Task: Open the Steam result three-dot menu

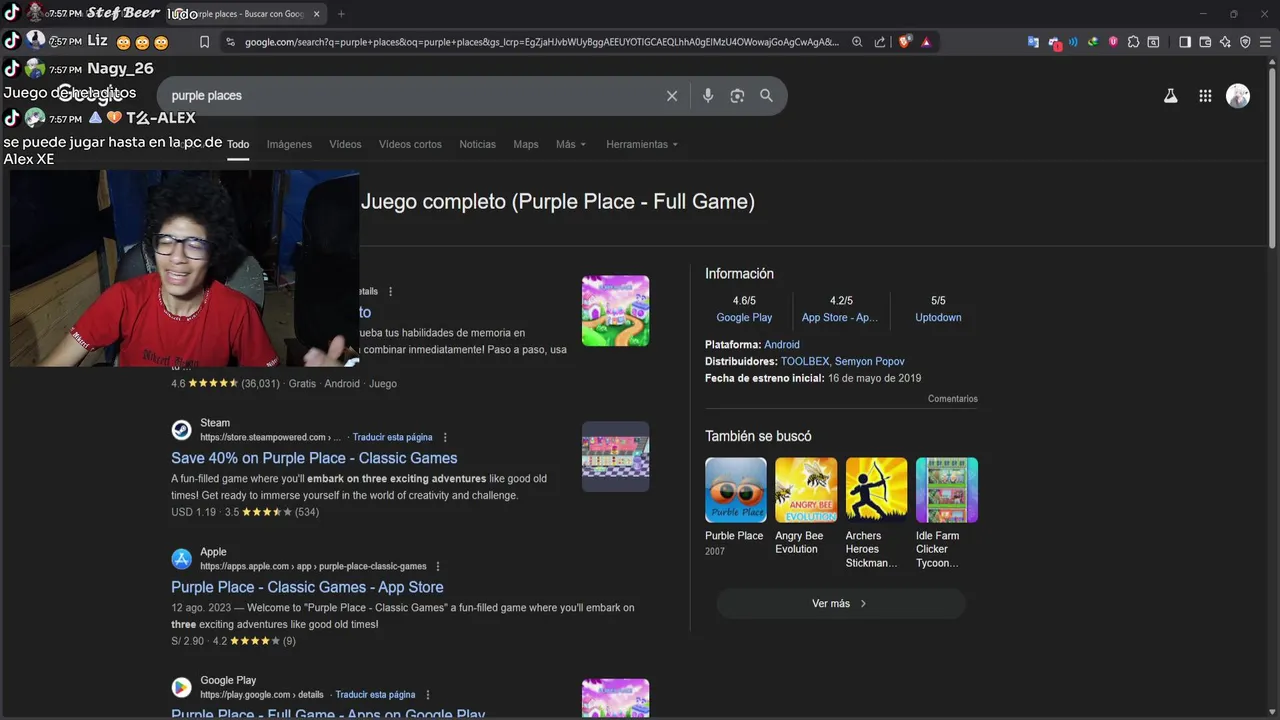Action: 445,437
